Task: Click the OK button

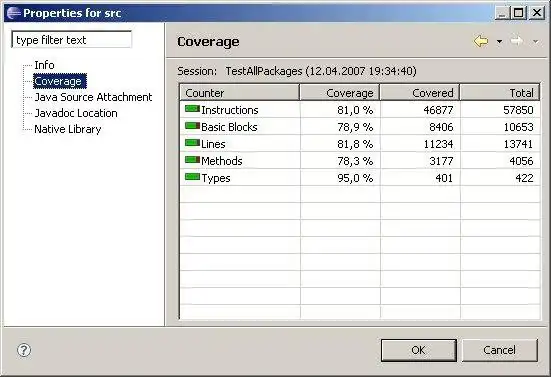Action: [419, 350]
